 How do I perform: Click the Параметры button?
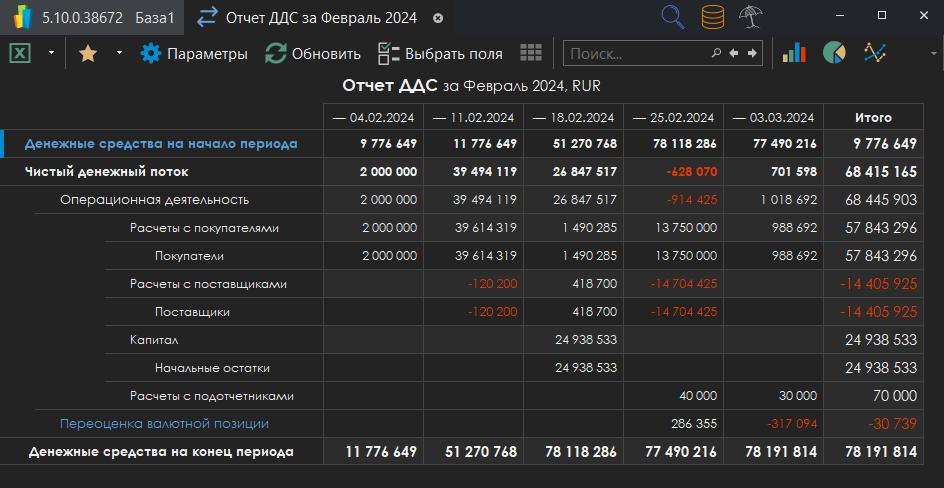tap(194, 54)
